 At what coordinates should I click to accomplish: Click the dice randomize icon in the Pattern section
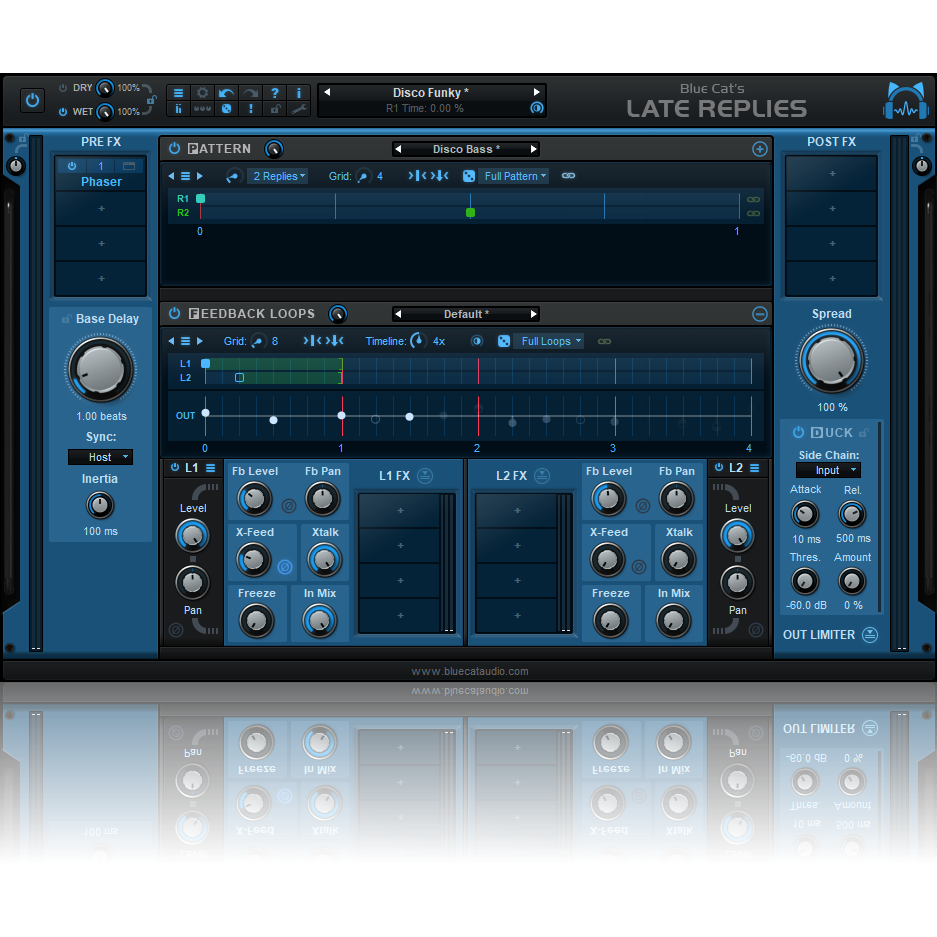click(x=468, y=176)
